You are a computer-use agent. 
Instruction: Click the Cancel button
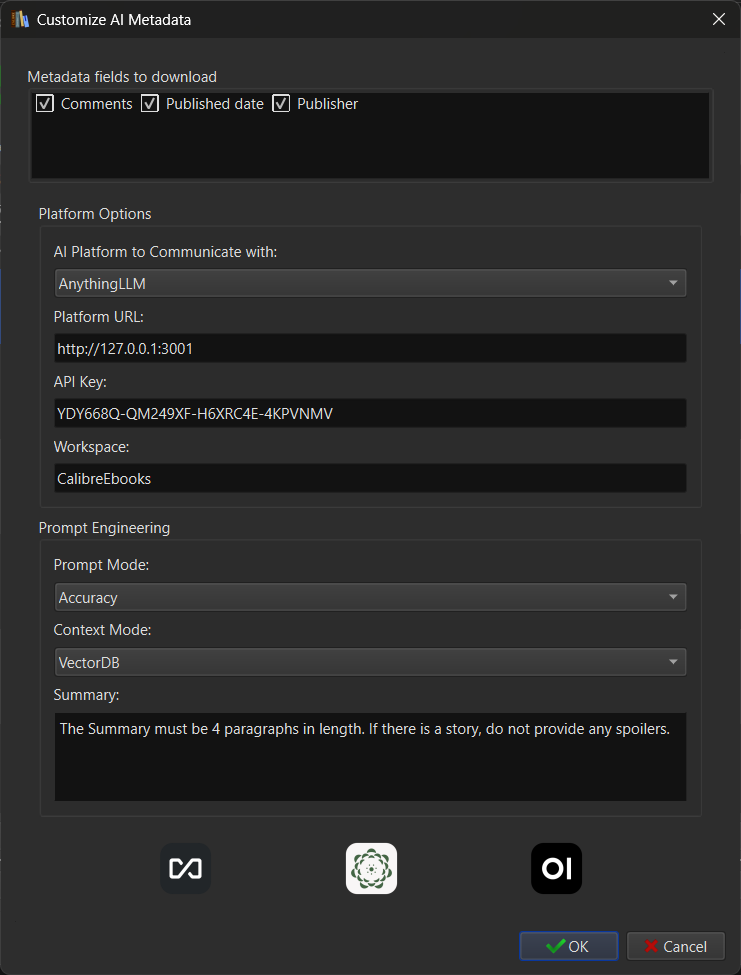[x=676, y=946]
